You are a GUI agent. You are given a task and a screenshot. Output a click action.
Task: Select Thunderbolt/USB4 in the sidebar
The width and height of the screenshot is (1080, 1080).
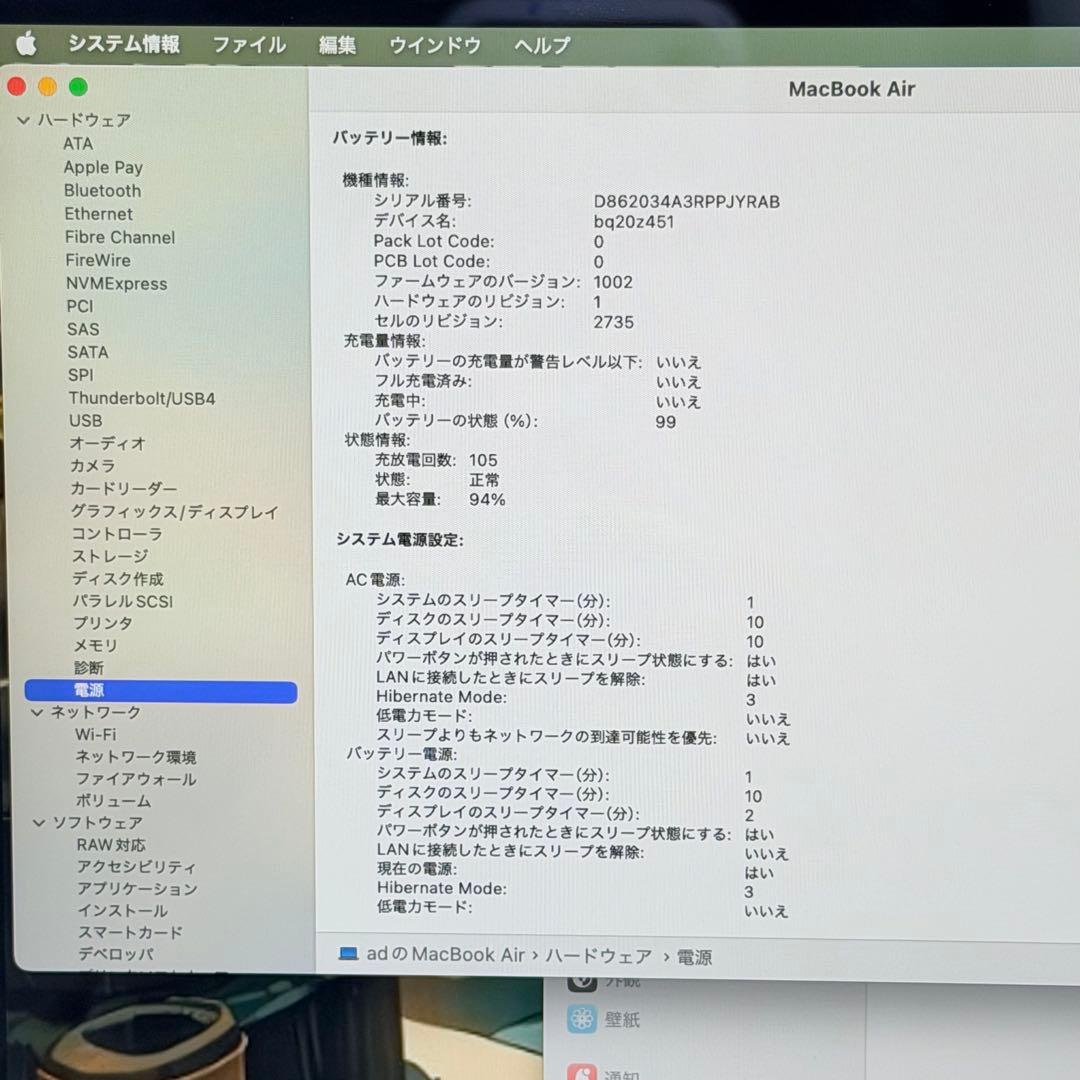pyautogui.click(x=142, y=398)
